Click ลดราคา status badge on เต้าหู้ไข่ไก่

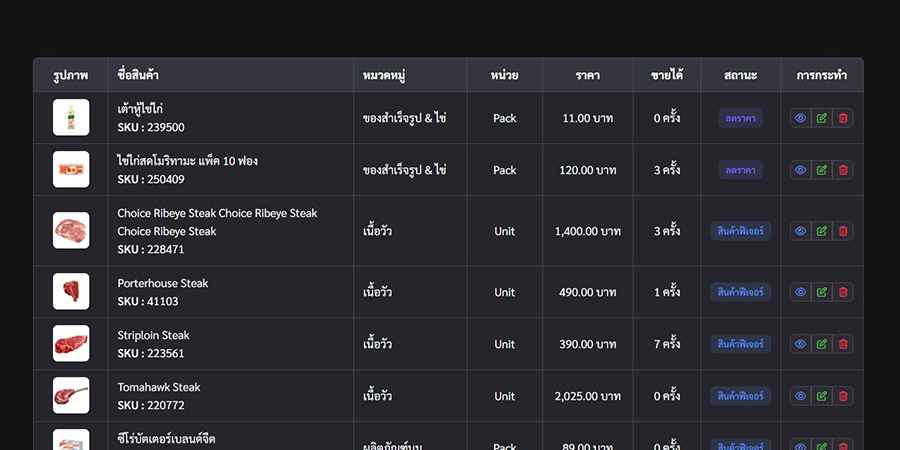click(x=740, y=118)
